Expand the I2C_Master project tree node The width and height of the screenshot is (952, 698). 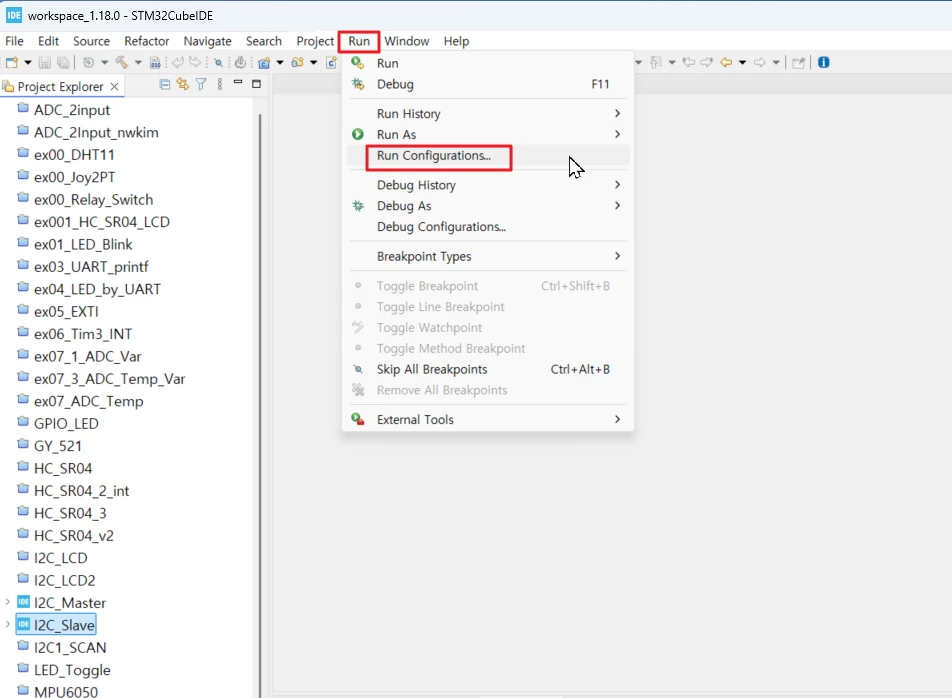pyautogui.click(x=7, y=602)
